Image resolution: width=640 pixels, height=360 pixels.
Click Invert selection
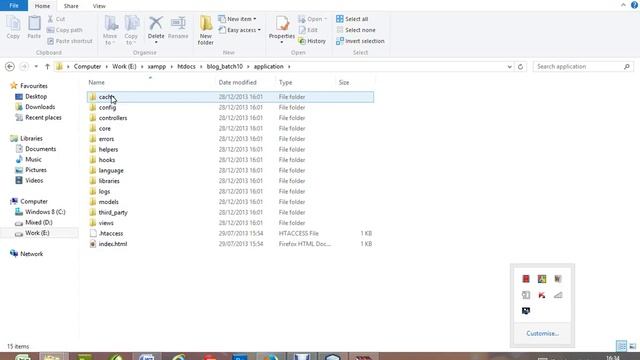coord(360,41)
